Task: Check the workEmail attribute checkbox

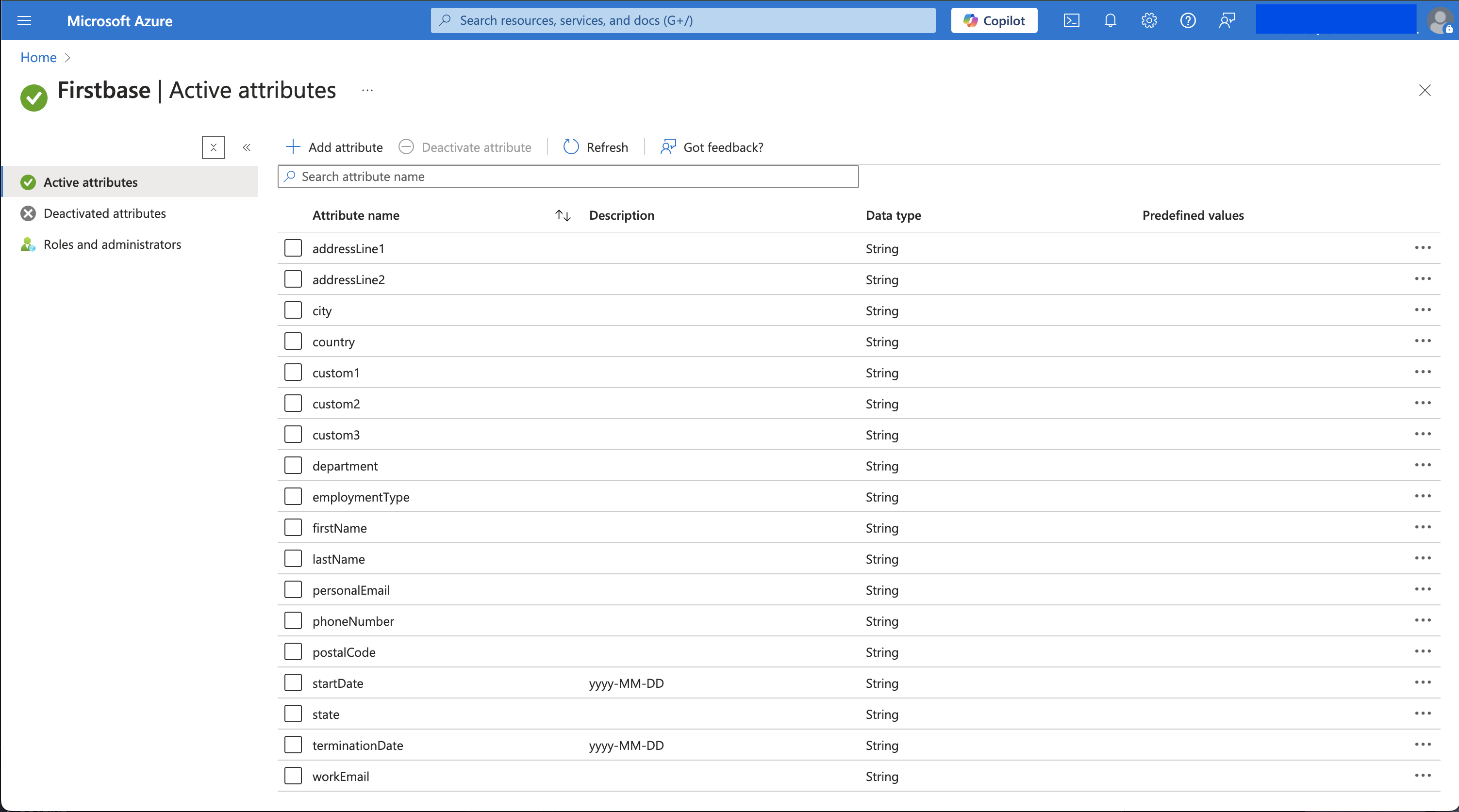Action: (293, 776)
